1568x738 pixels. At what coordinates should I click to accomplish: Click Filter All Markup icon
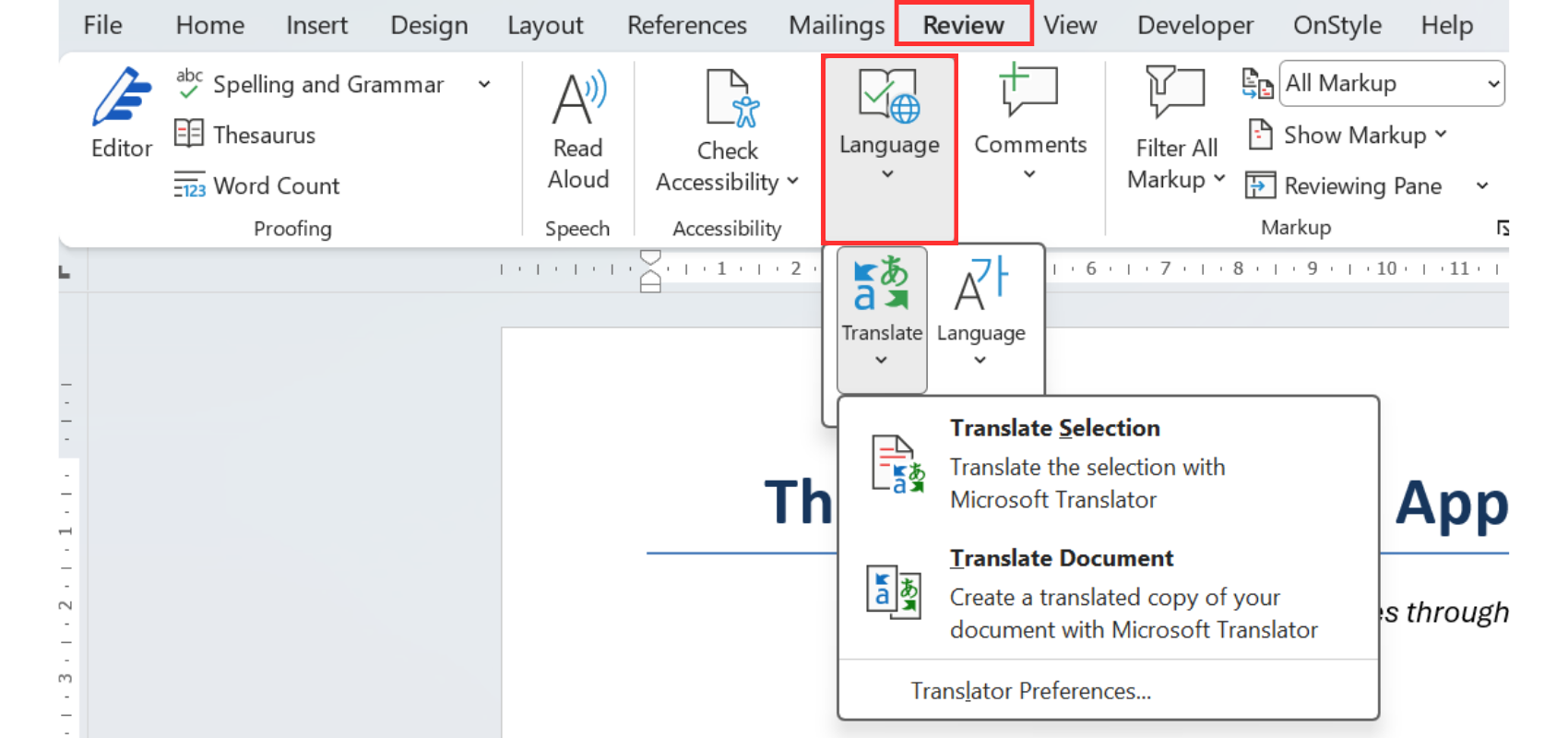tap(1175, 91)
